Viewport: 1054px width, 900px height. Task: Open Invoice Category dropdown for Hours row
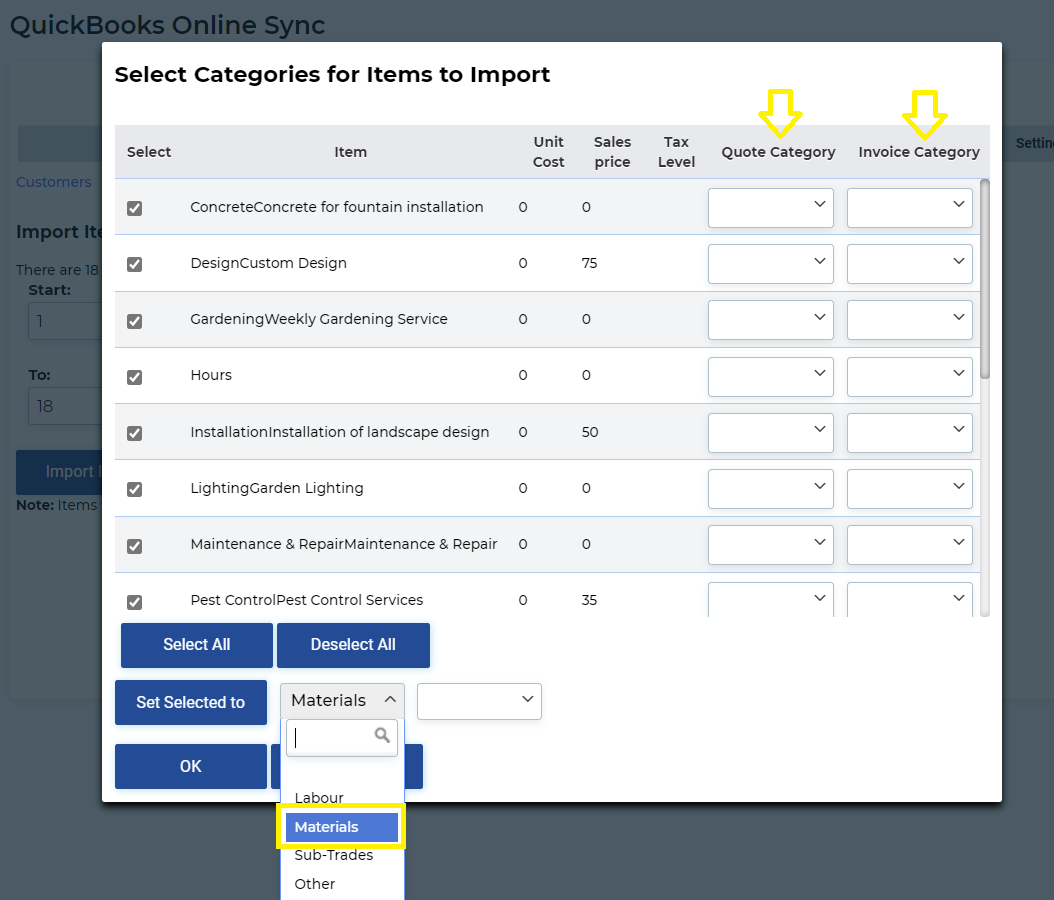pyautogui.click(x=909, y=376)
